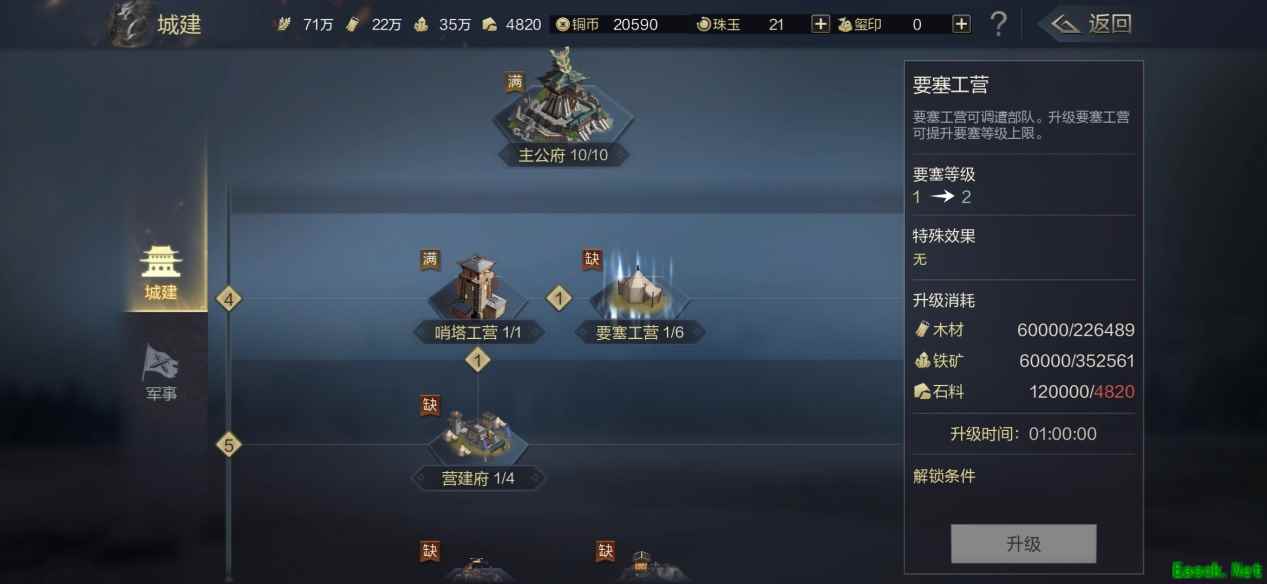Tap the grain resource counter 71万
1267x584 pixels.
[305, 24]
